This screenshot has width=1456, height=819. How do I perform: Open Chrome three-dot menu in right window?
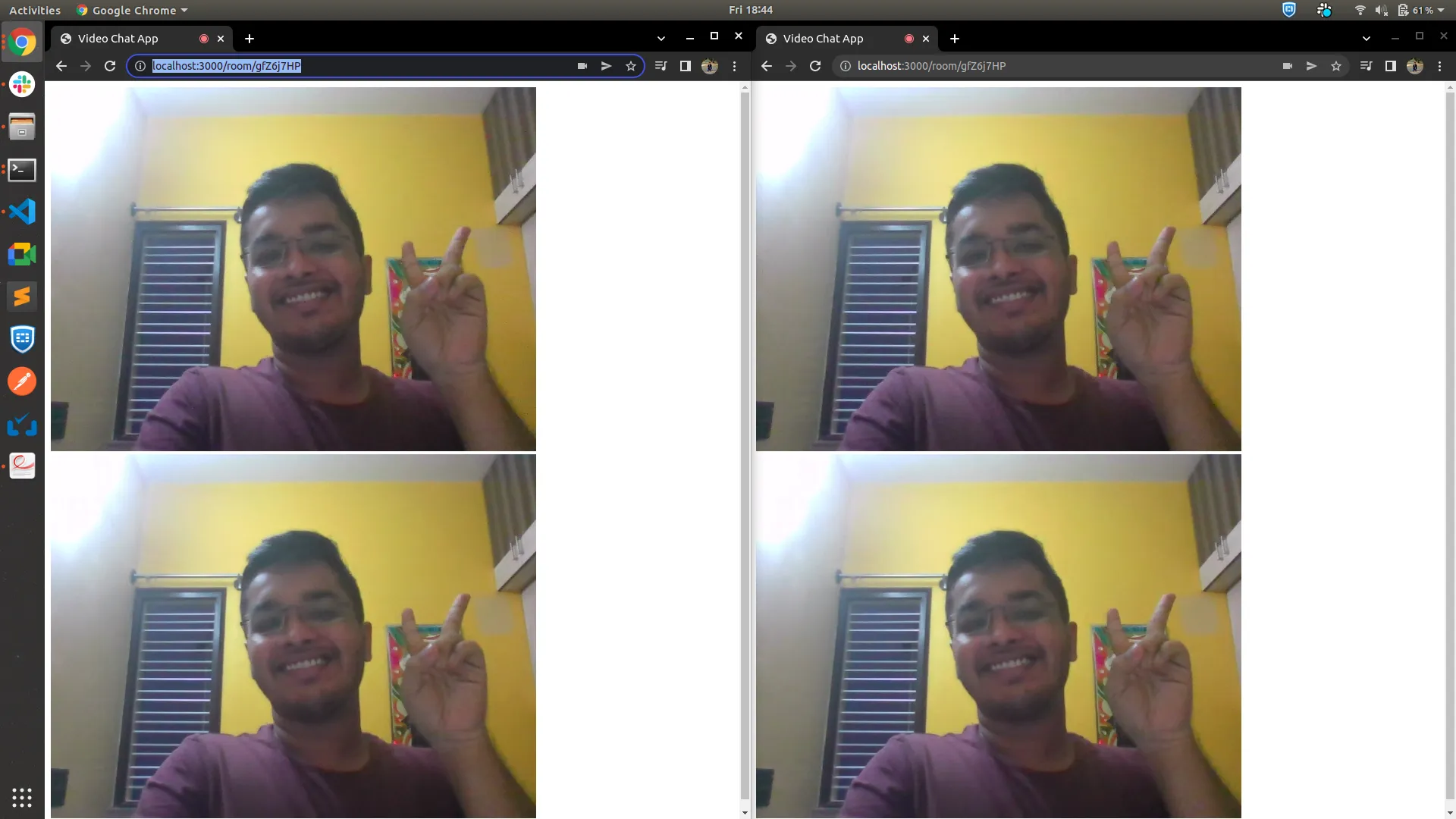(x=1439, y=66)
